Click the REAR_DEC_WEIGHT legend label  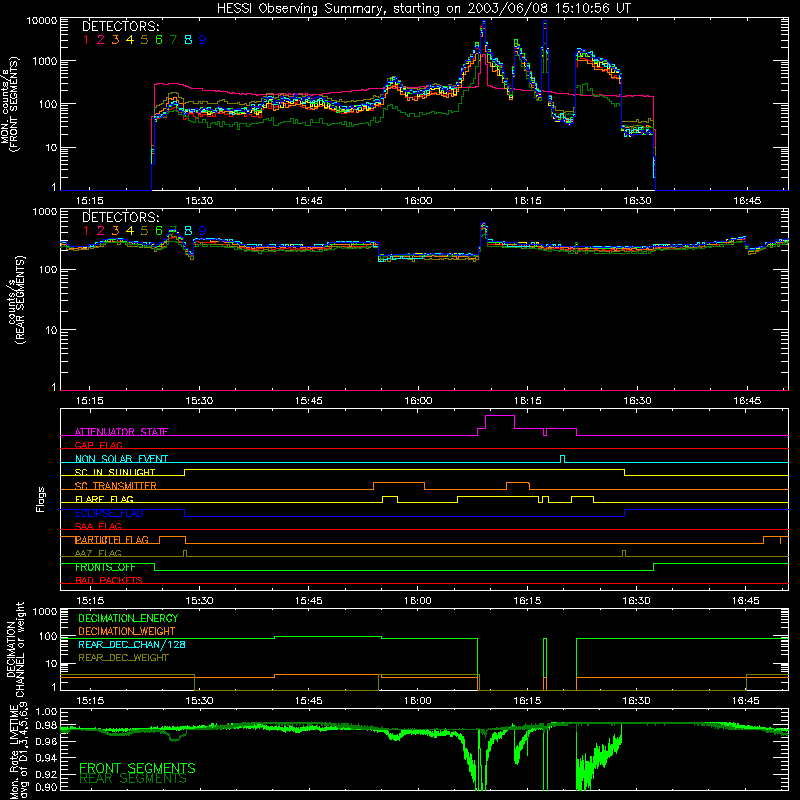click(x=123, y=658)
